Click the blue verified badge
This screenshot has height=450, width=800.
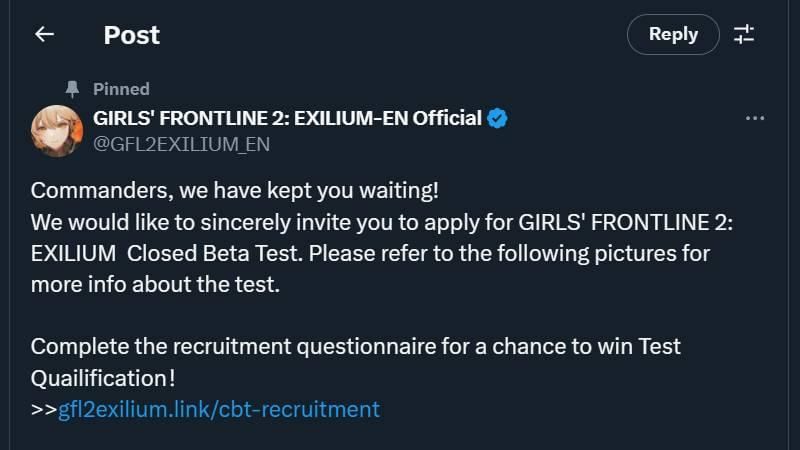pyautogui.click(x=497, y=118)
